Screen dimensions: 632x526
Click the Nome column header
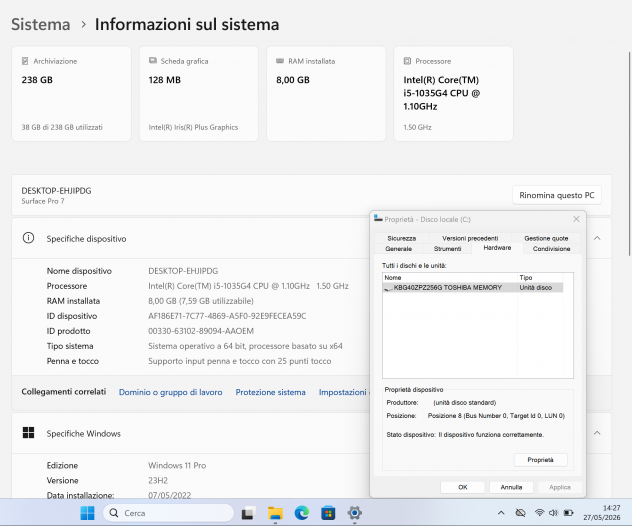click(450, 277)
